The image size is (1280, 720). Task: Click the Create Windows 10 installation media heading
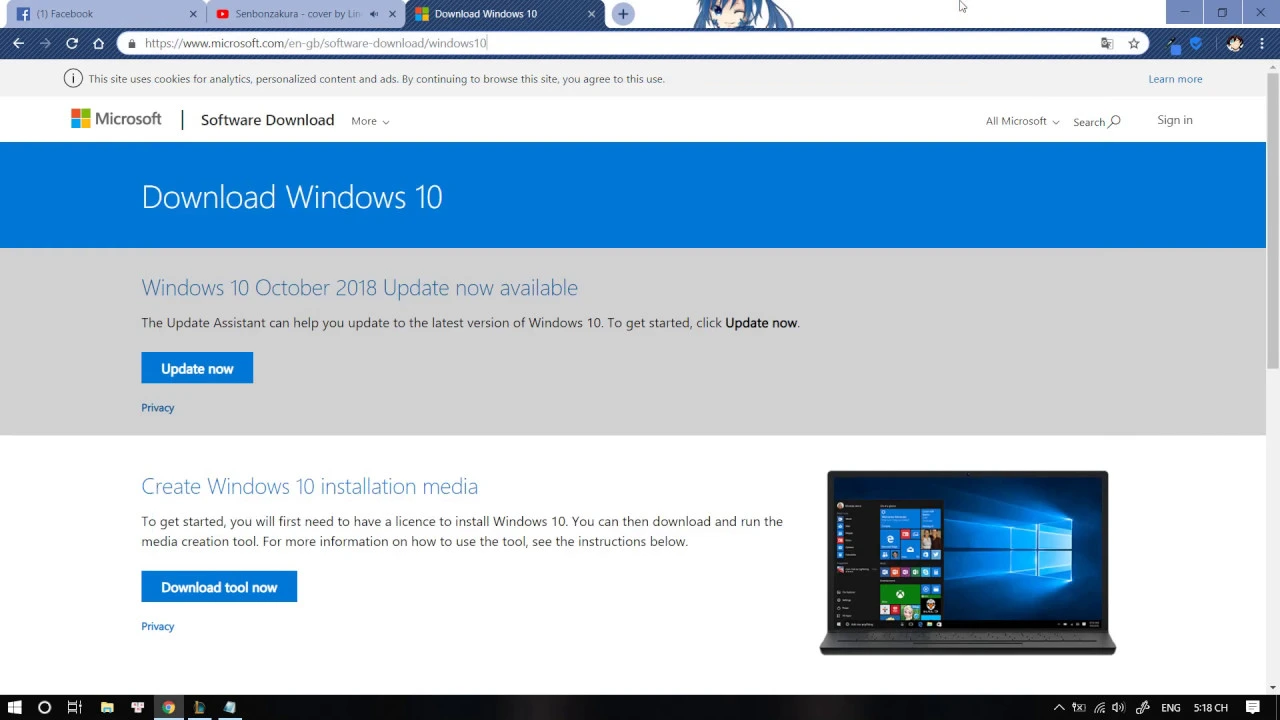tap(309, 487)
